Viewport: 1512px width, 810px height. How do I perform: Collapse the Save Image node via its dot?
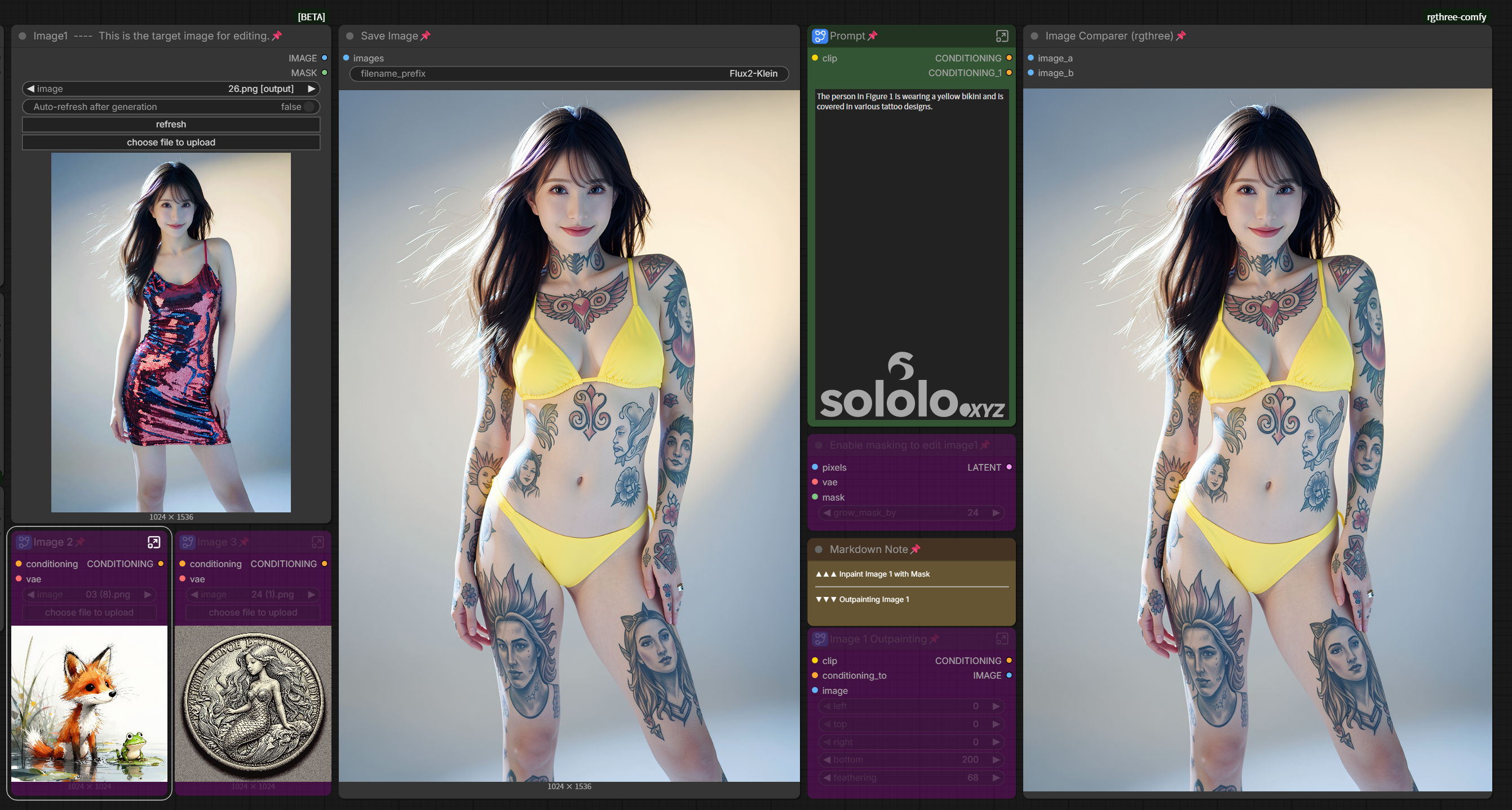350,36
